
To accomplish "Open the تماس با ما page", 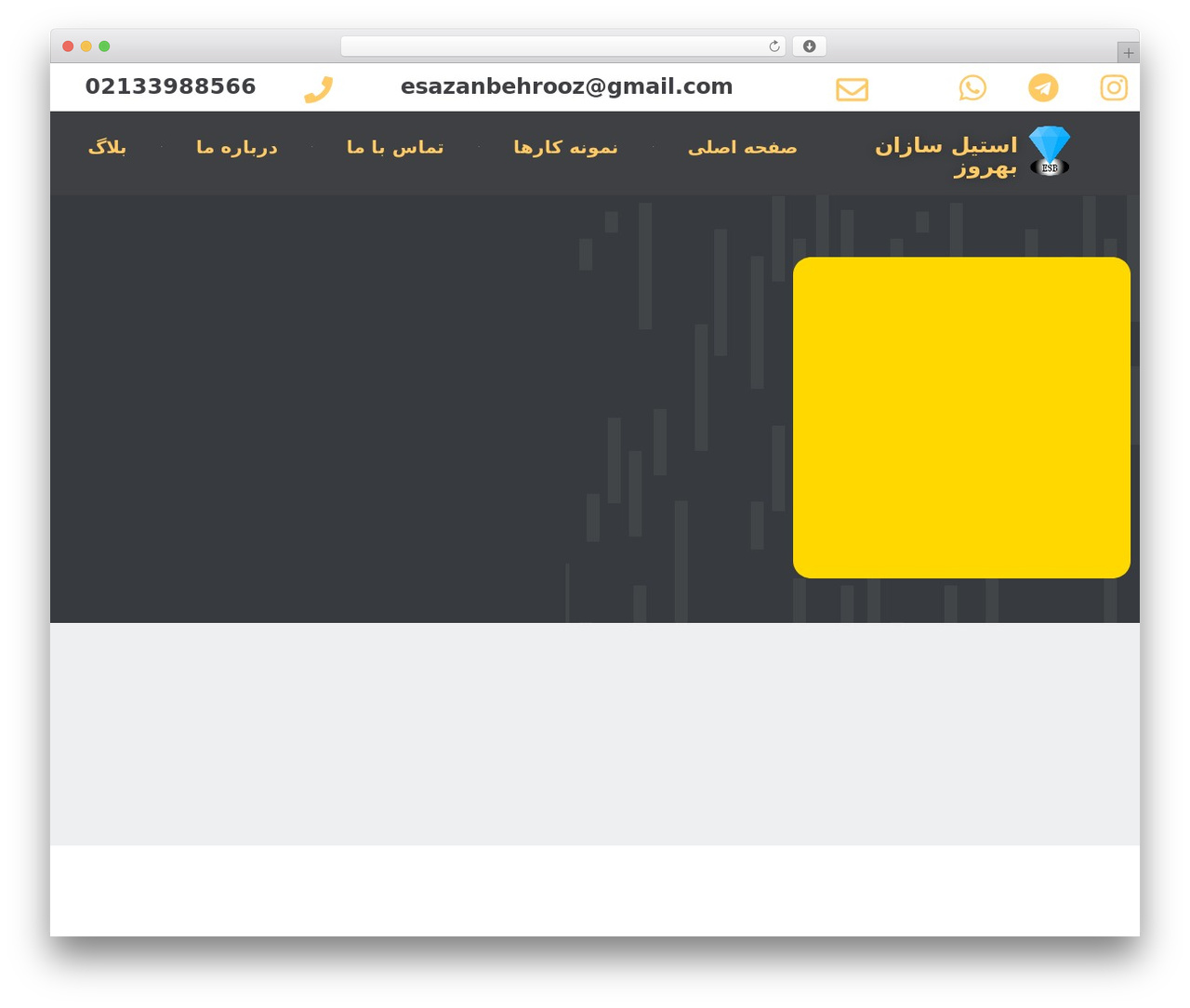I will pos(395,147).
